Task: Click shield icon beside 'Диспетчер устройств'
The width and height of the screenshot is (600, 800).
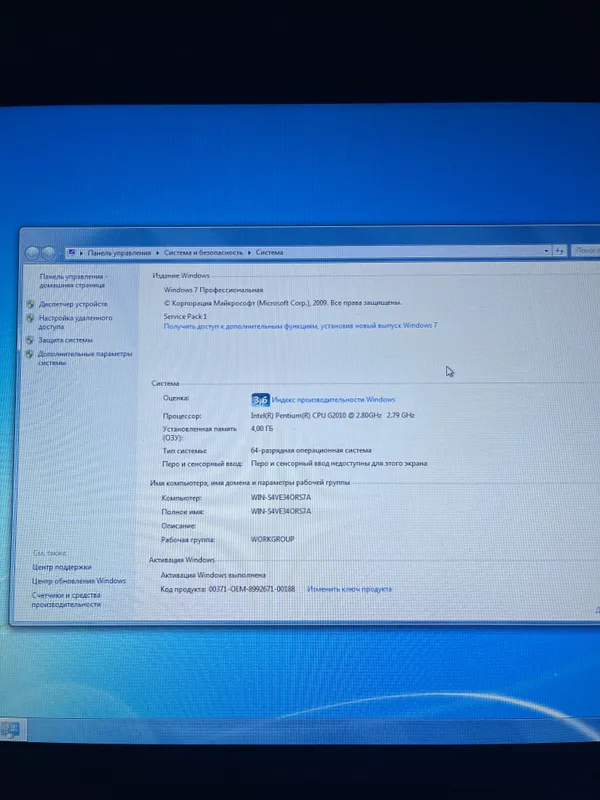Action: pyautogui.click(x=31, y=304)
